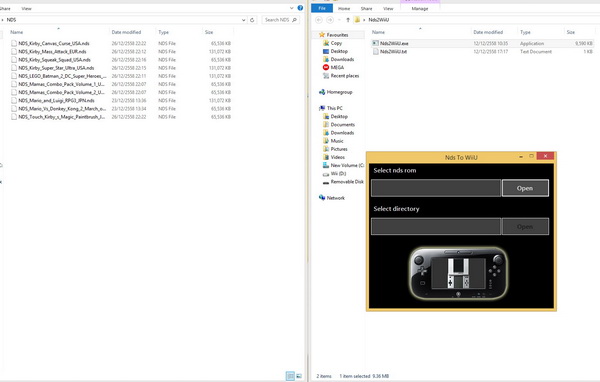
Task: Select Documents under This PC
Action: (x=342, y=125)
